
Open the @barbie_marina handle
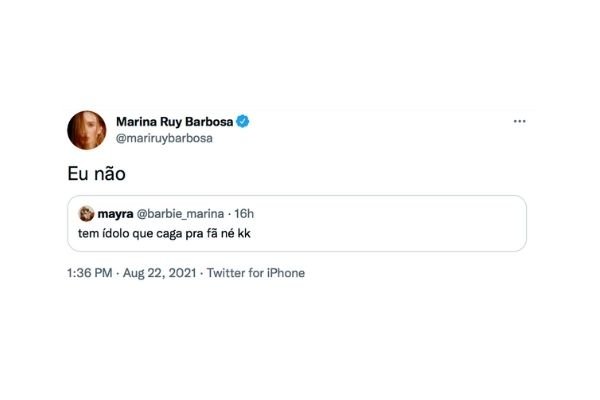[x=180, y=214]
